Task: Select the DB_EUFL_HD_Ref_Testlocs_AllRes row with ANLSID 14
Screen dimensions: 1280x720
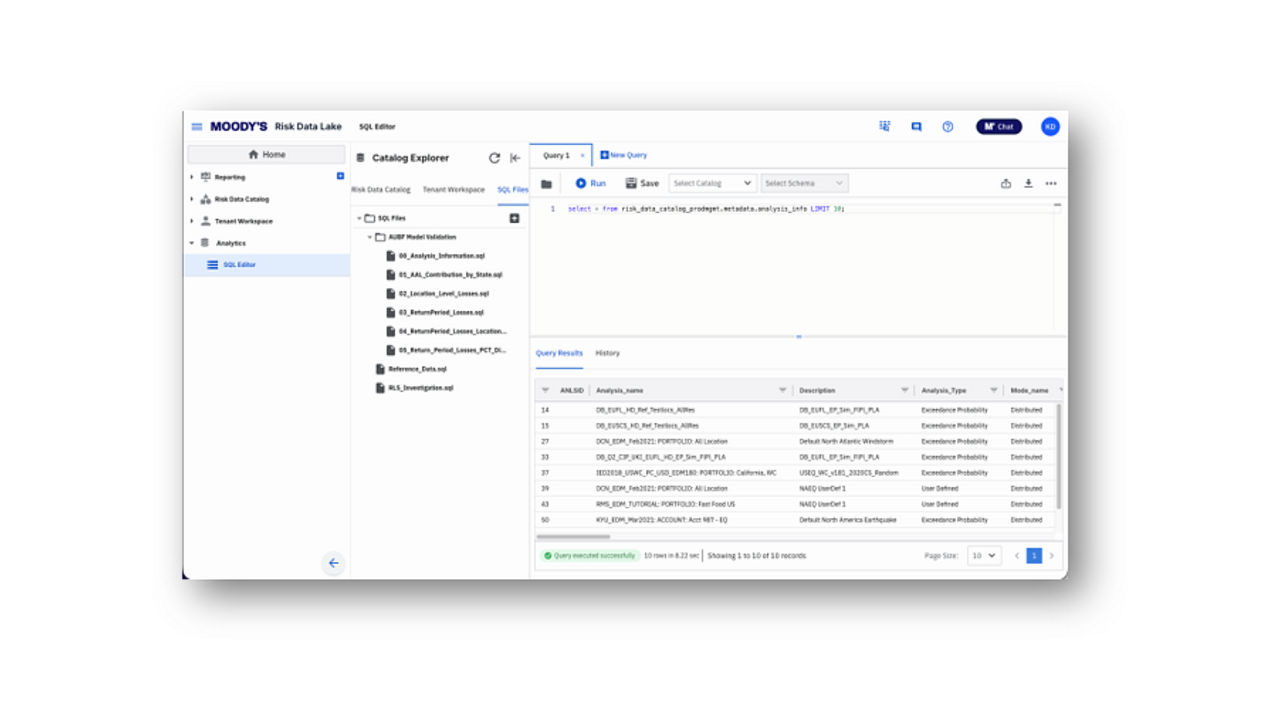Action: pos(798,410)
